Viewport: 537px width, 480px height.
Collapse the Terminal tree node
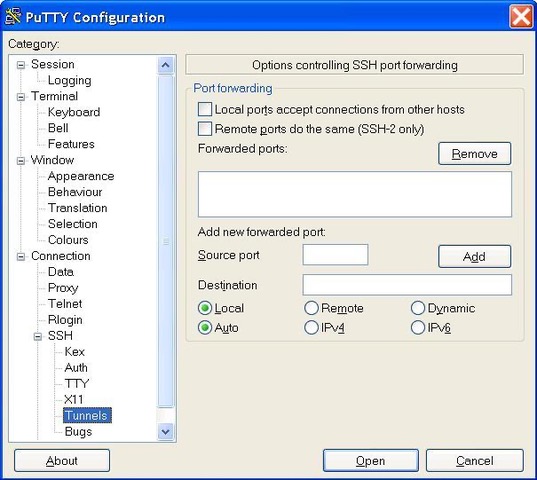[21, 97]
